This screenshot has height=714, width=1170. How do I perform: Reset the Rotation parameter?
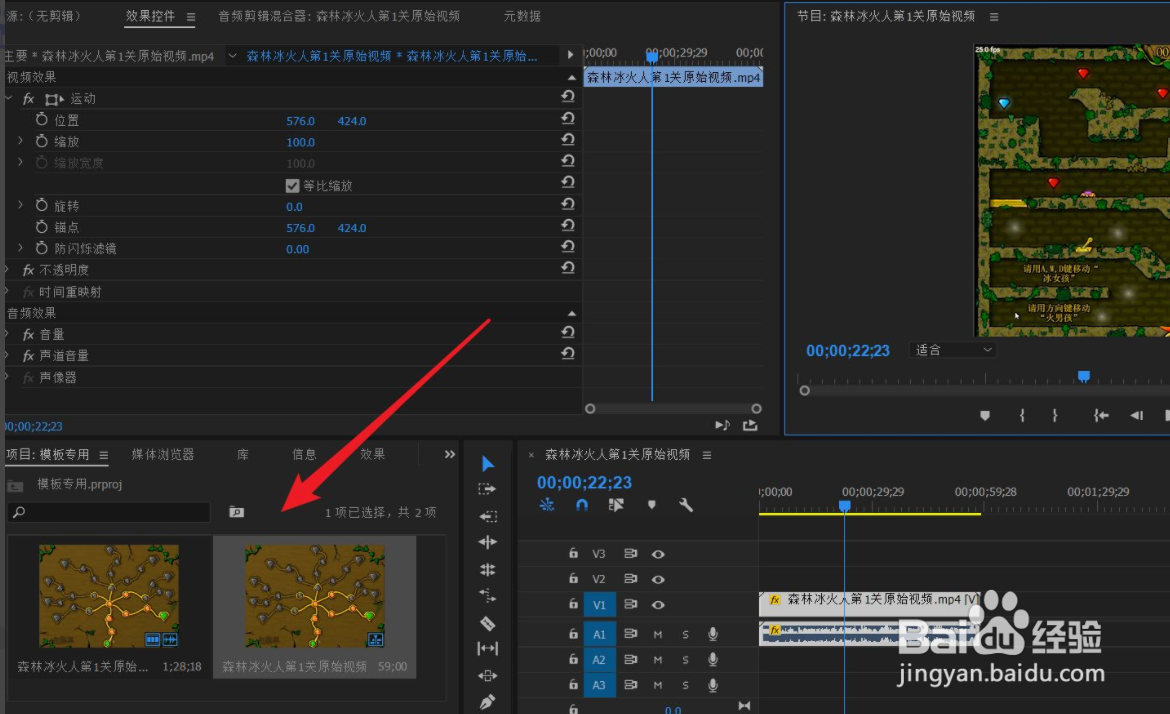pos(568,204)
